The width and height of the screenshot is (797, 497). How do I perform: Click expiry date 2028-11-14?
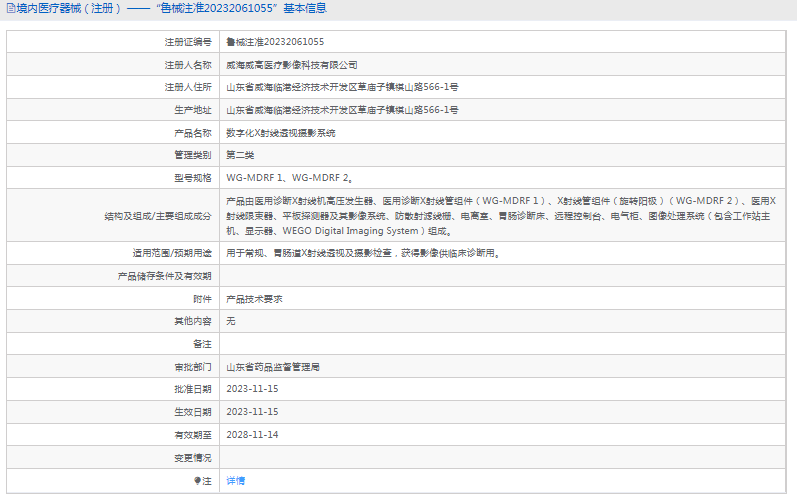[252, 434]
